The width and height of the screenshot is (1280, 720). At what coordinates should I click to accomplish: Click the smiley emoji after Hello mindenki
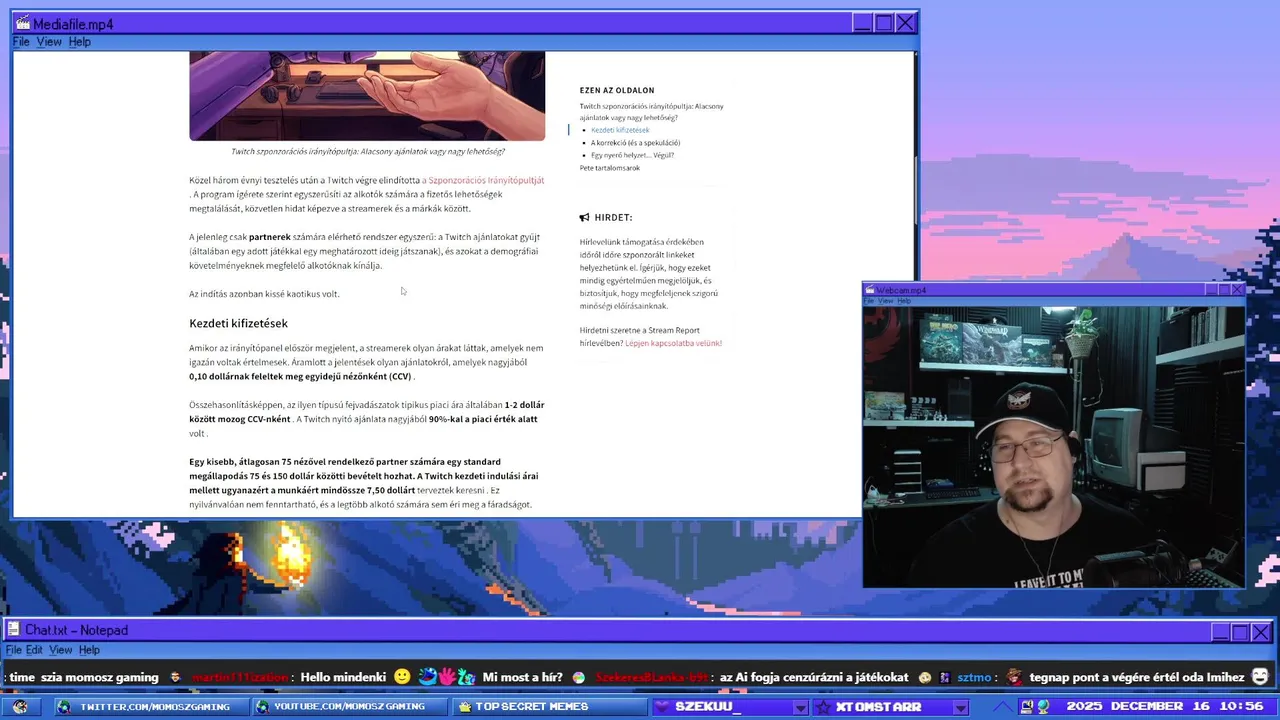pyautogui.click(x=402, y=677)
